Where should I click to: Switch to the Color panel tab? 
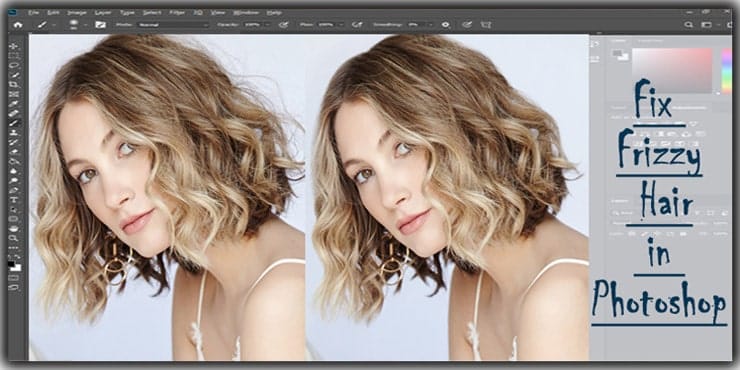618,41
